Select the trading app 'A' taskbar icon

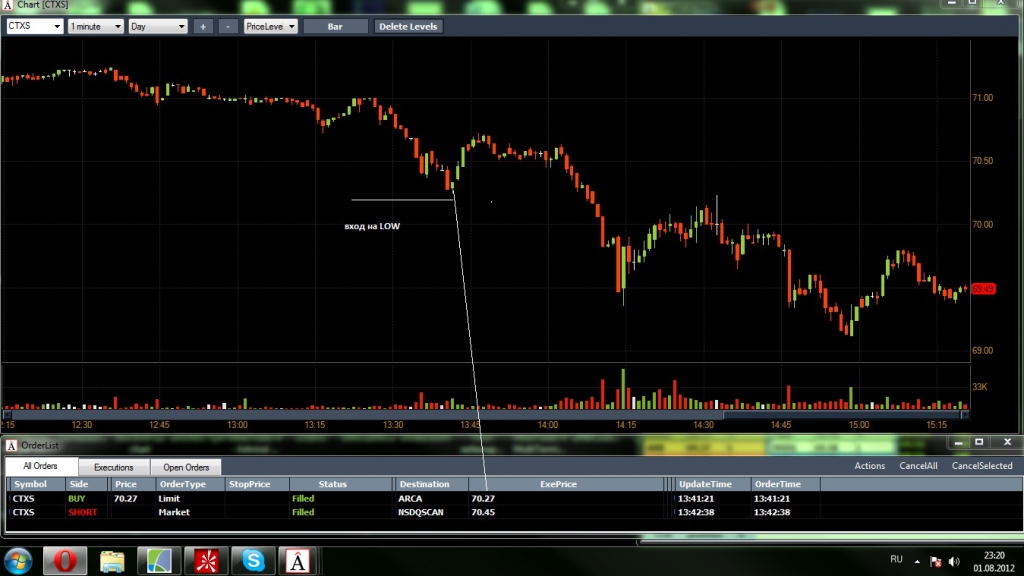[298, 560]
